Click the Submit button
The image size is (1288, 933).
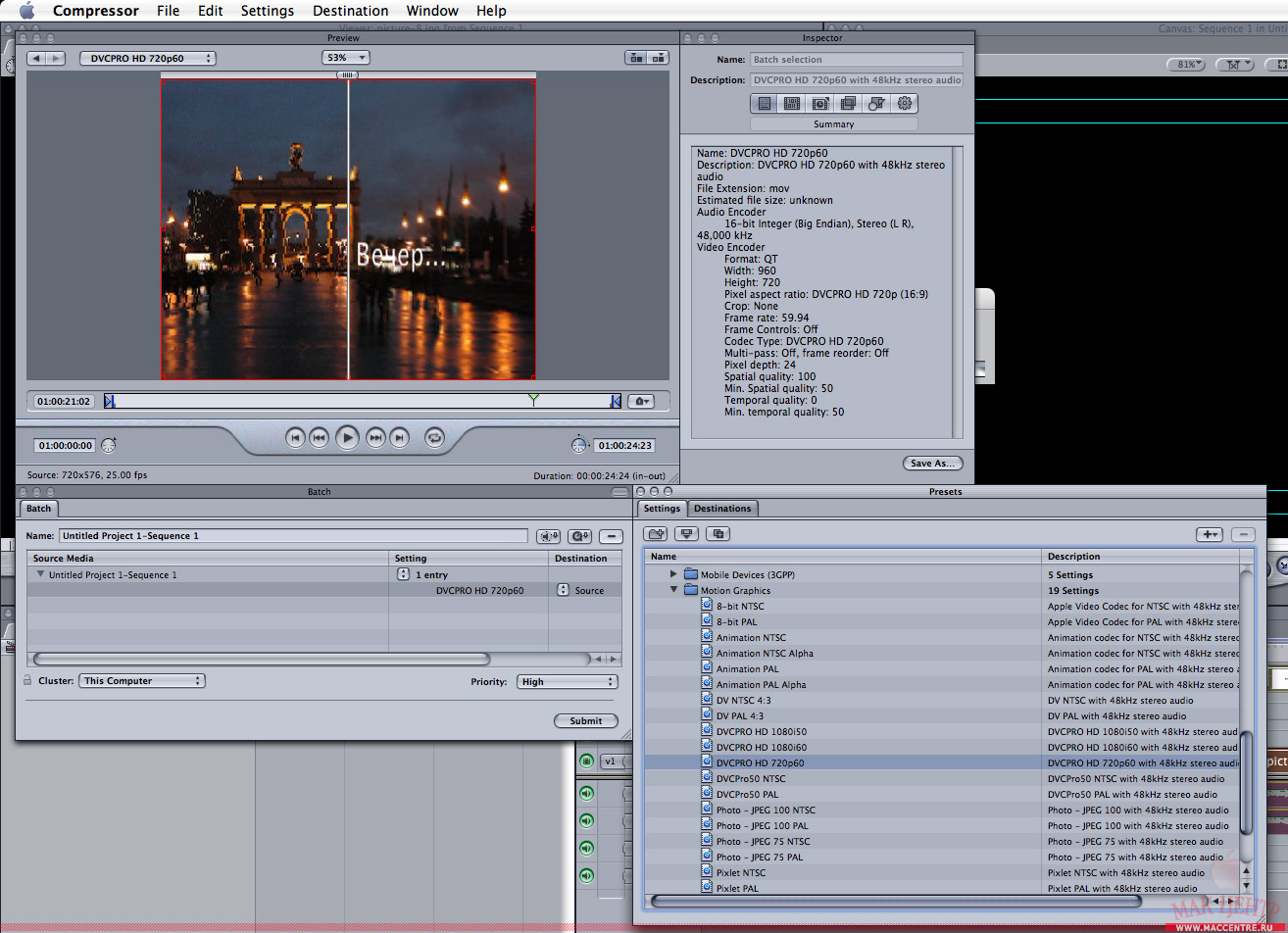(x=586, y=720)
